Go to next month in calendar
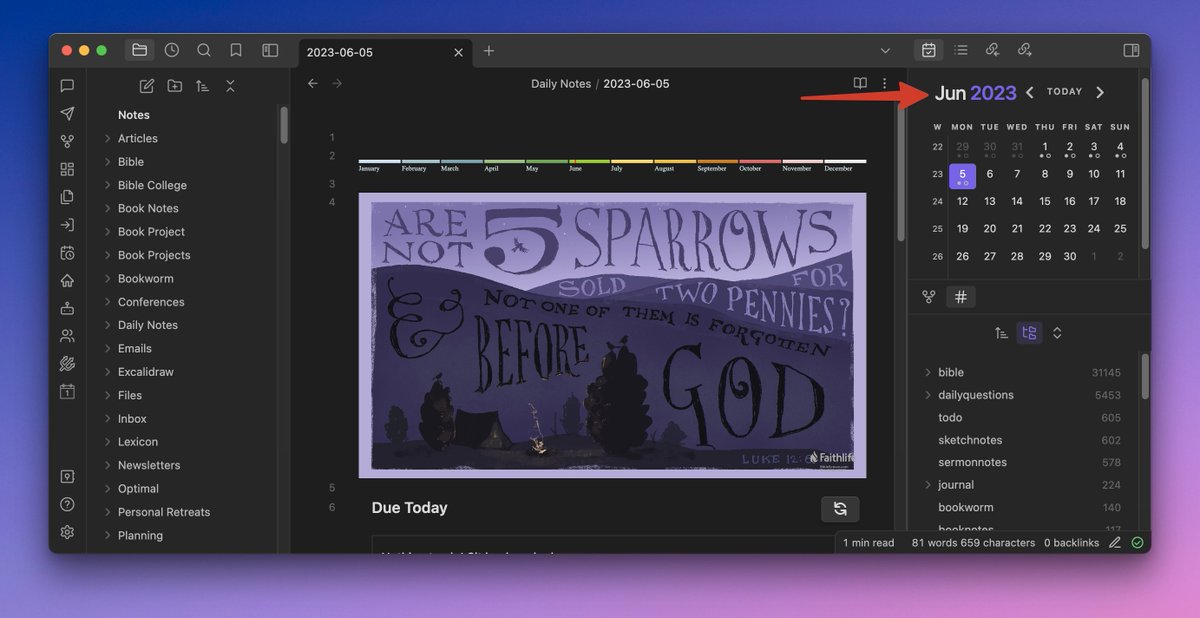This screenshot has width=1200, height=618. (x=1100, y=92)
